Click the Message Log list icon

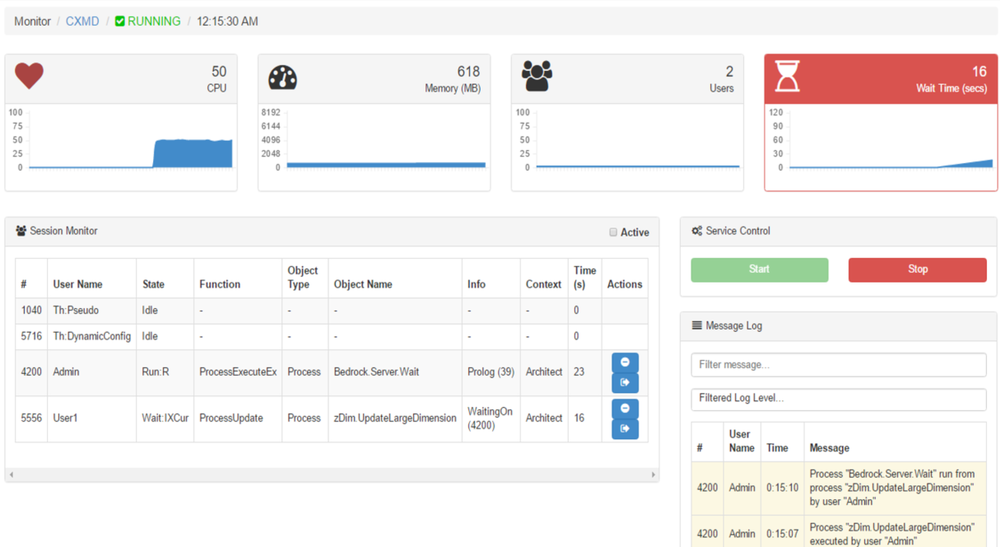(697, 326)
